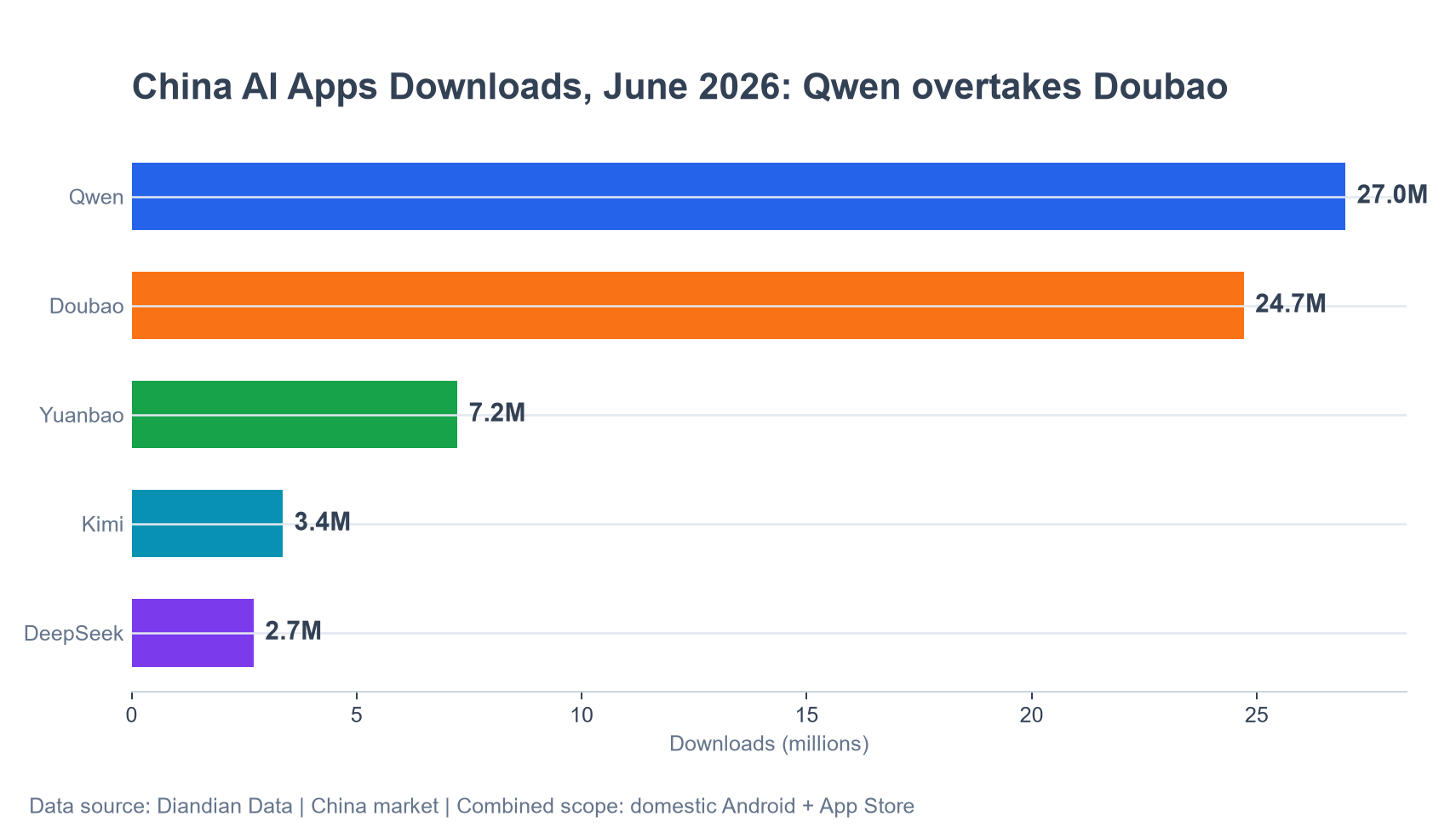
Task: Click the x-axis tick label 5
Action: pyautogui.click(x=357, y=716)
